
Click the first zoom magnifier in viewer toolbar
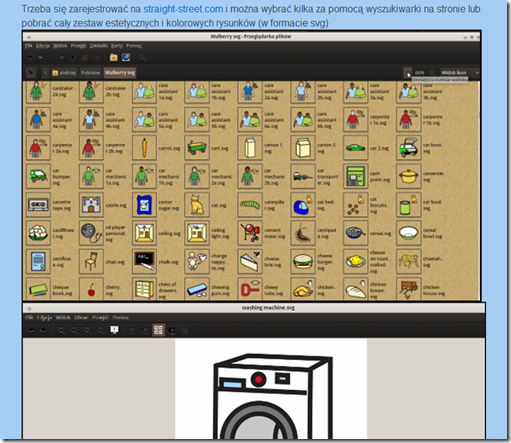coord(62,330)
